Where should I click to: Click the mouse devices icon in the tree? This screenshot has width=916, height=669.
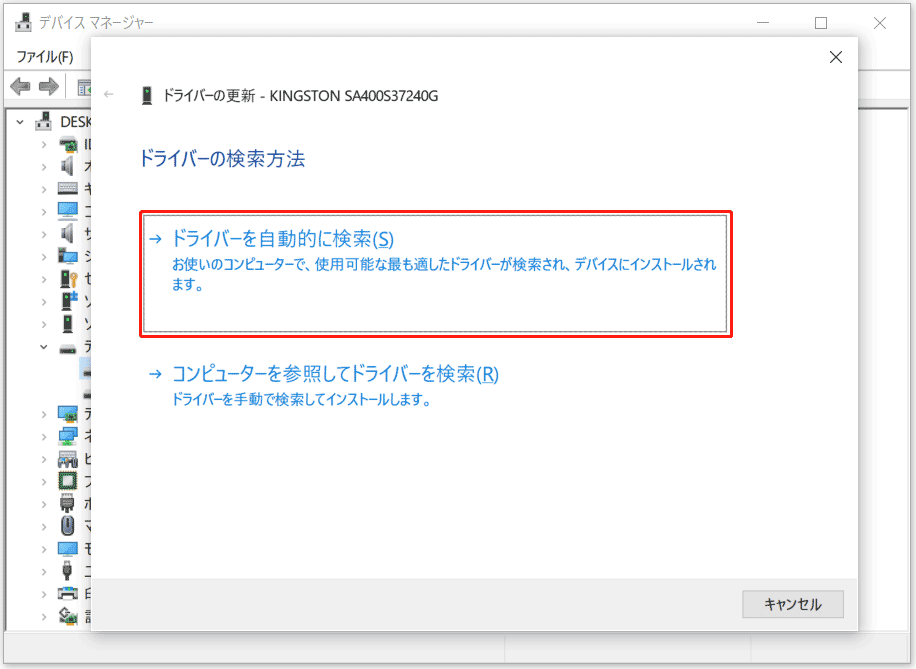(68, 526)
